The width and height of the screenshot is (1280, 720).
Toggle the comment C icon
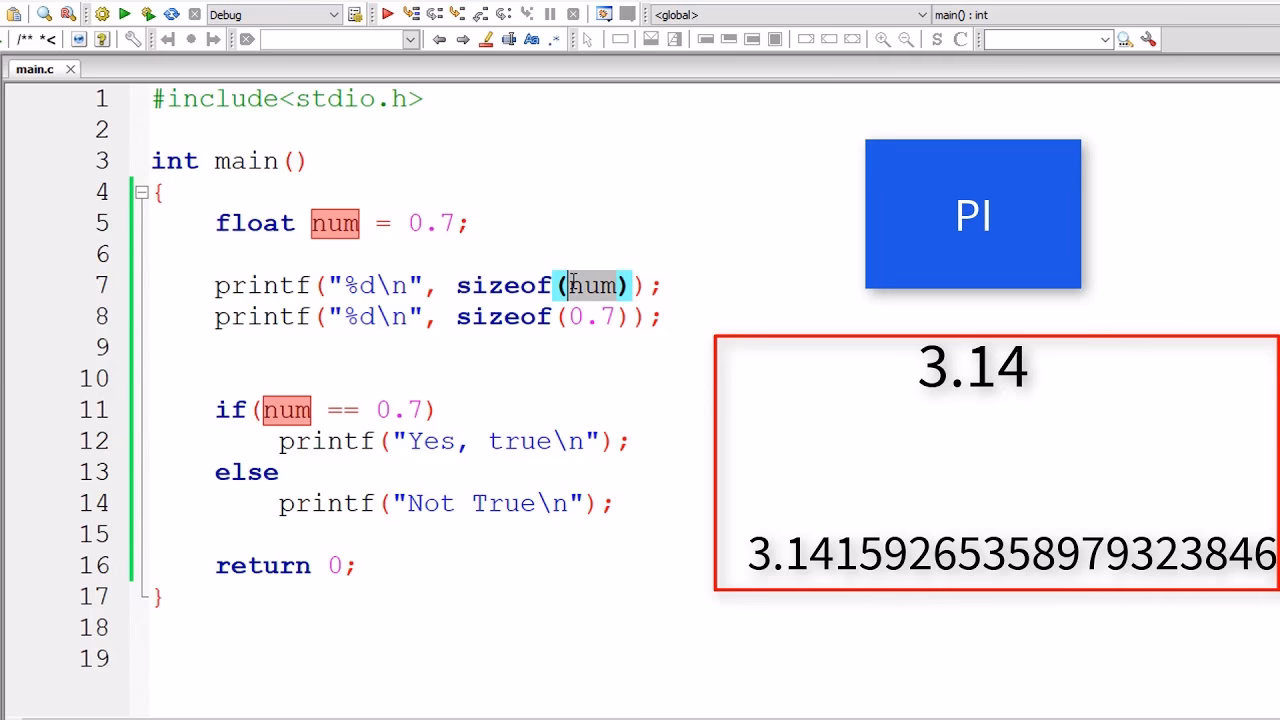click(960, 39)
